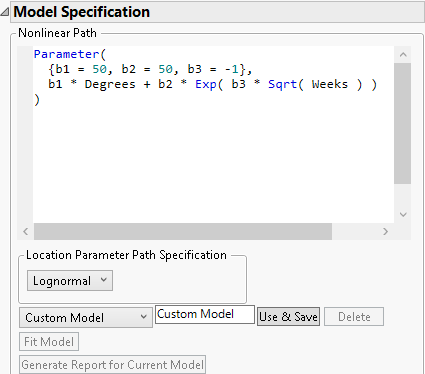Open the Custom Model selection dropdown
This screenshot has width=425, height=374.
click(86, 317)
